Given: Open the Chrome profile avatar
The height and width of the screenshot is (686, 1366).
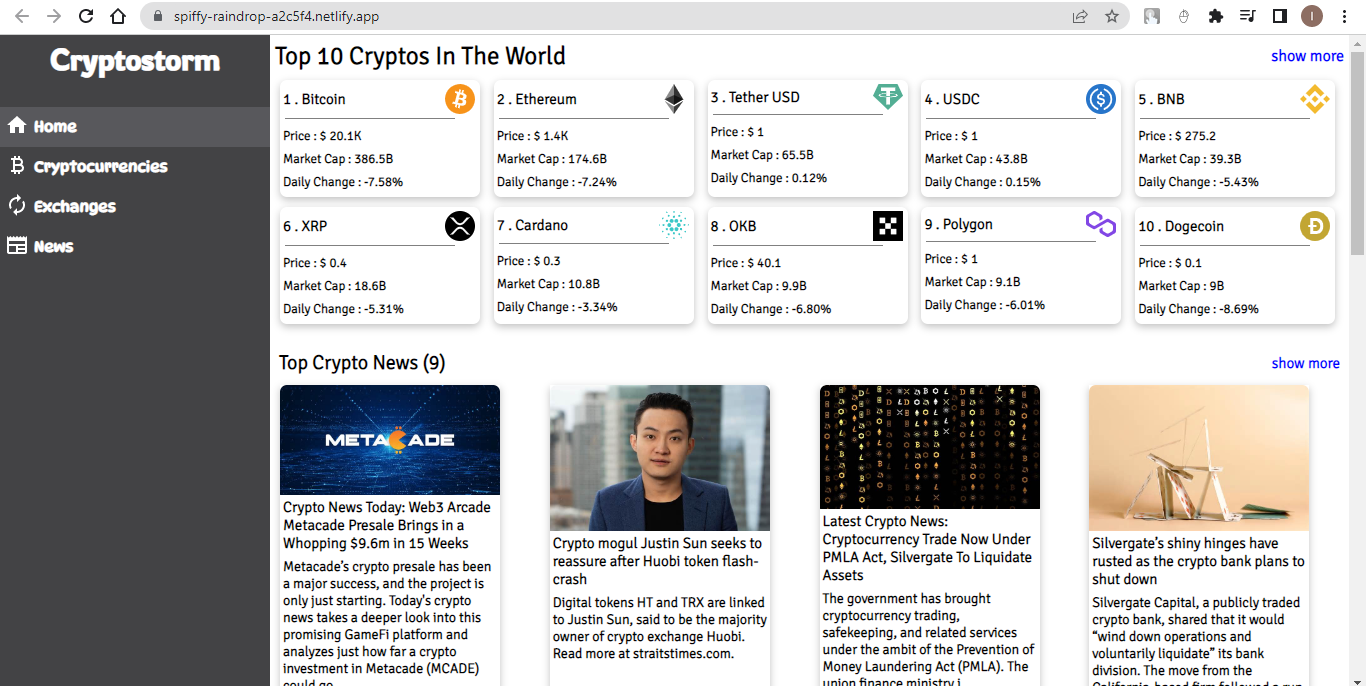Looking at the screenshot, I should click(1312, 16).
